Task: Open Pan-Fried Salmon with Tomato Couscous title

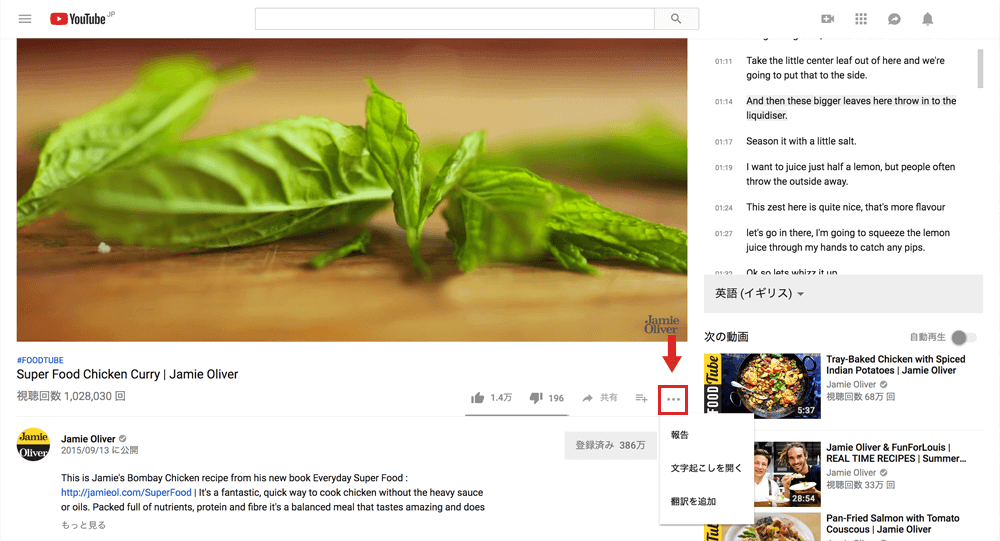Action: point(893,524)
